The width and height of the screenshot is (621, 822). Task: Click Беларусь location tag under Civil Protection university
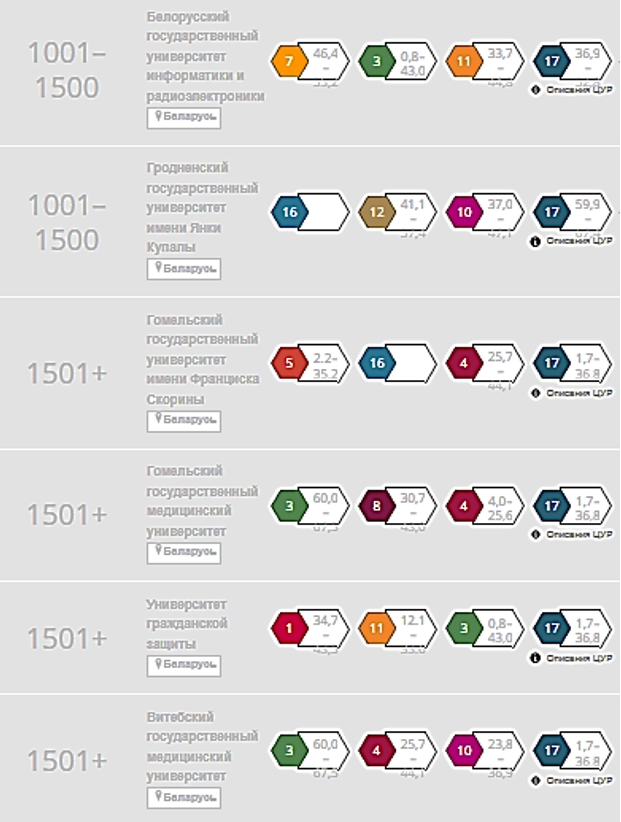[184, 664]
